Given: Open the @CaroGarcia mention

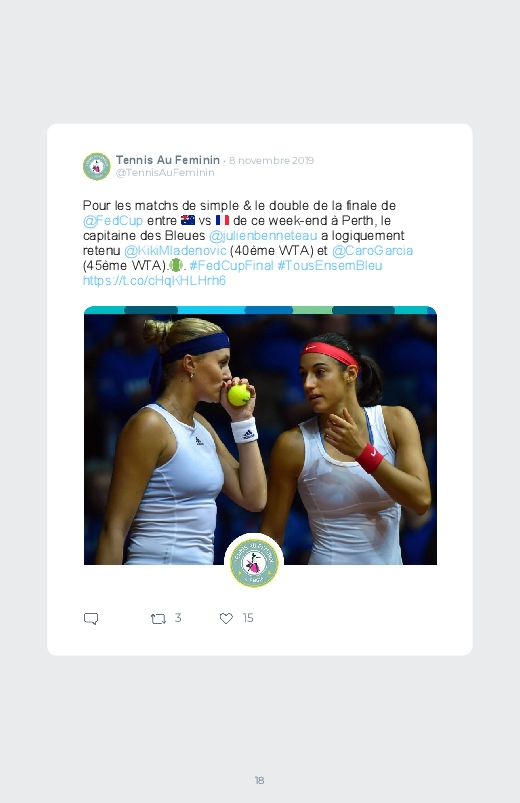Looking at the screenshot, I should click(372, 250).
